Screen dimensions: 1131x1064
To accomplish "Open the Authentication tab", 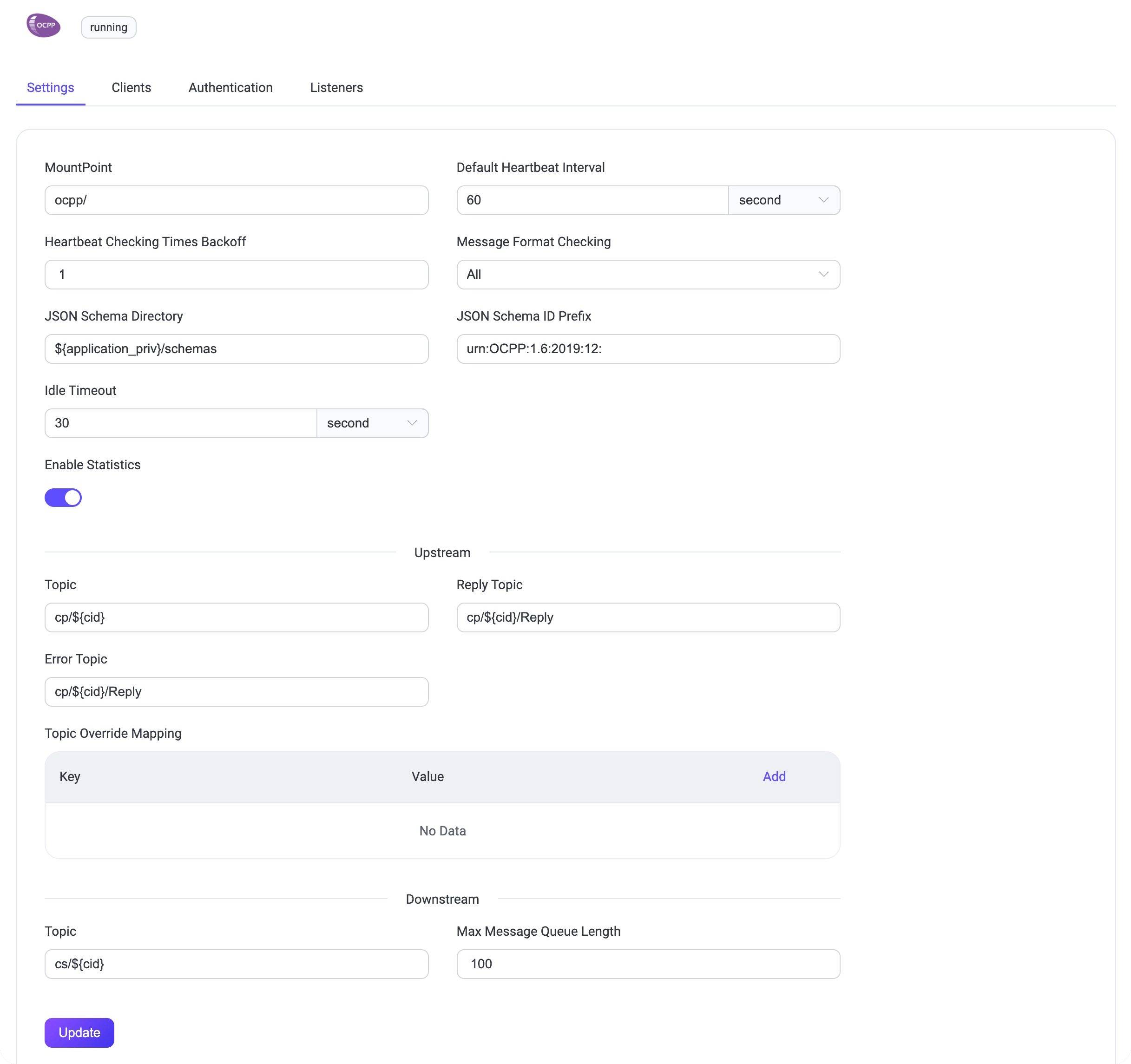I will pyautogui.click(x=230, y=88).
